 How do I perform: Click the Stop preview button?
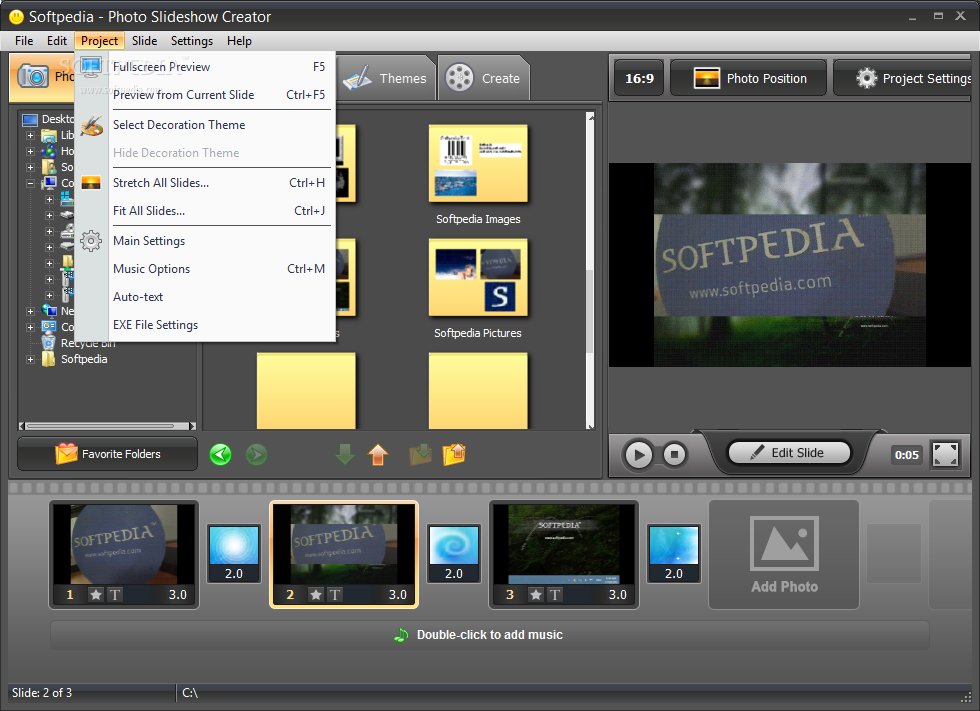(x=674, y=454)
